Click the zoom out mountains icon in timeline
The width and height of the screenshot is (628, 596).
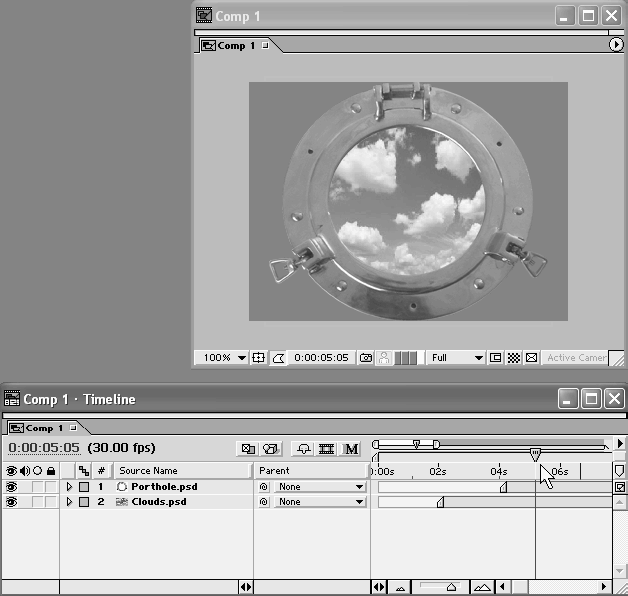coord(401,587)
